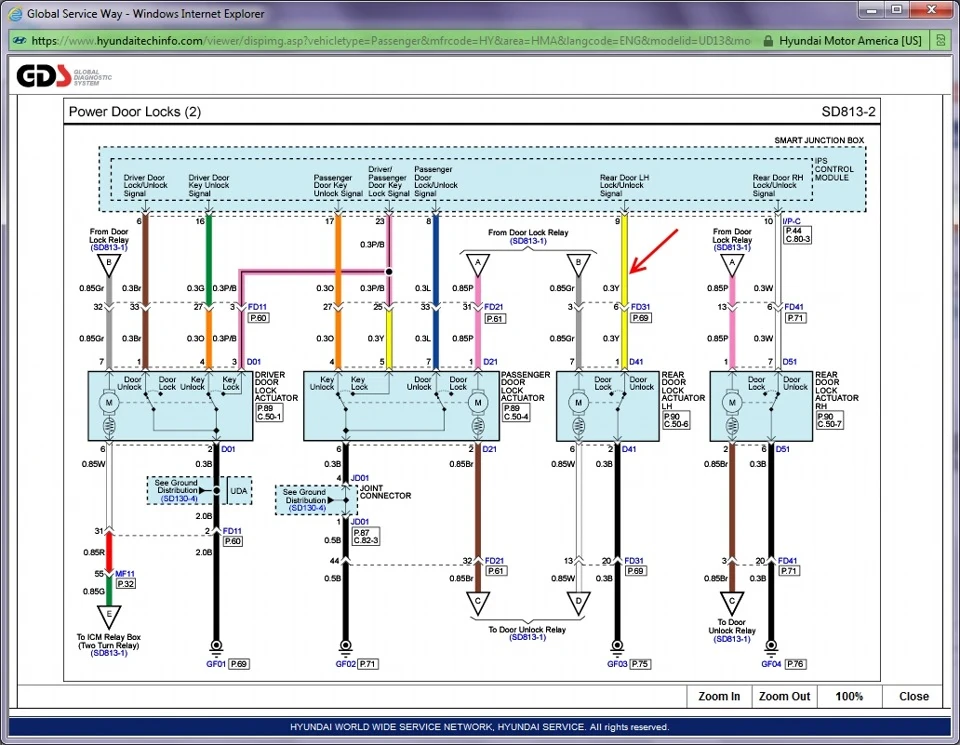Click the Zoom Out button
Image resolution: width=960 pixels, height=745 pixels.
(x=784, y=697)
